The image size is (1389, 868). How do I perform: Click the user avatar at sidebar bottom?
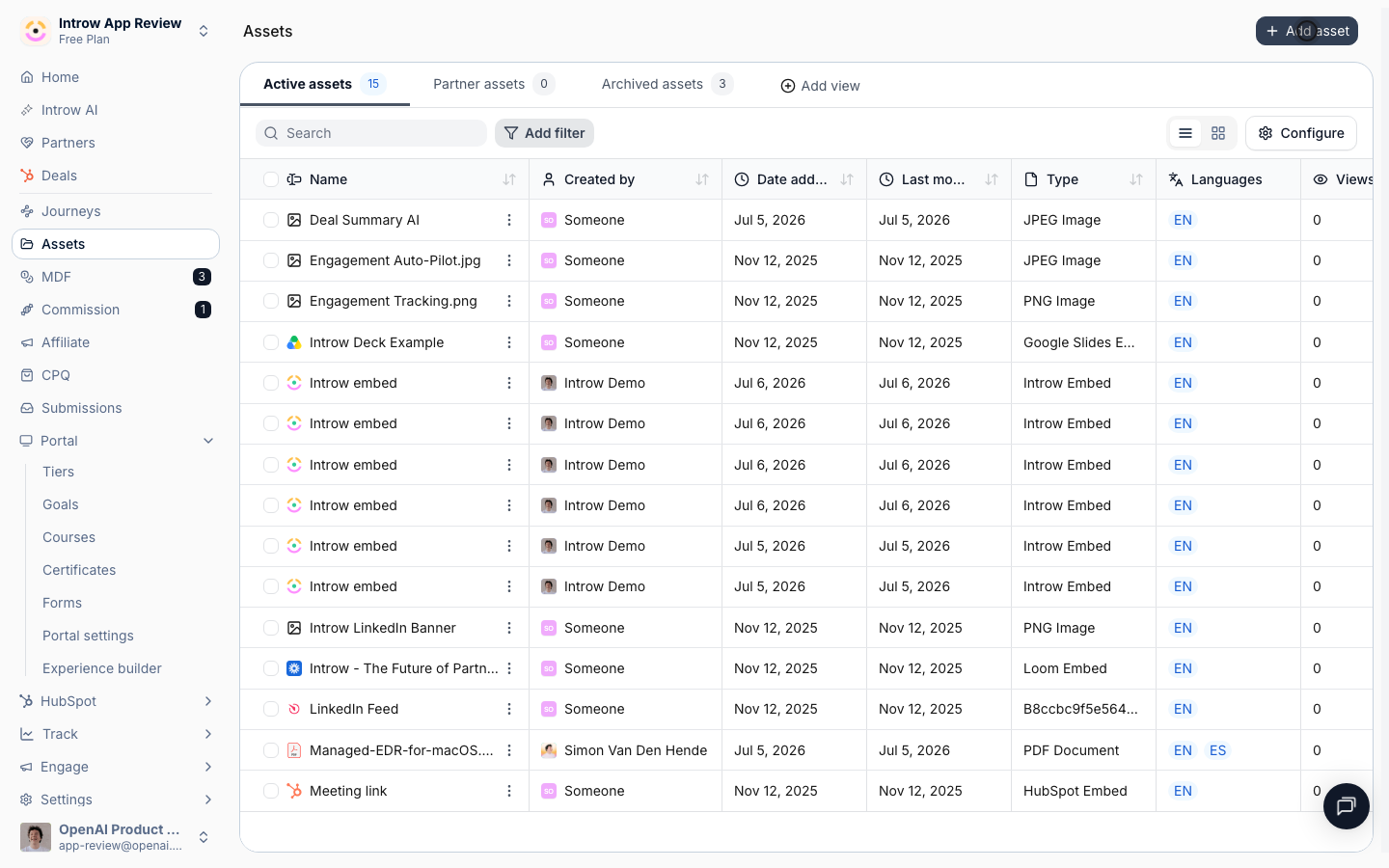click(x=36, y=837)
